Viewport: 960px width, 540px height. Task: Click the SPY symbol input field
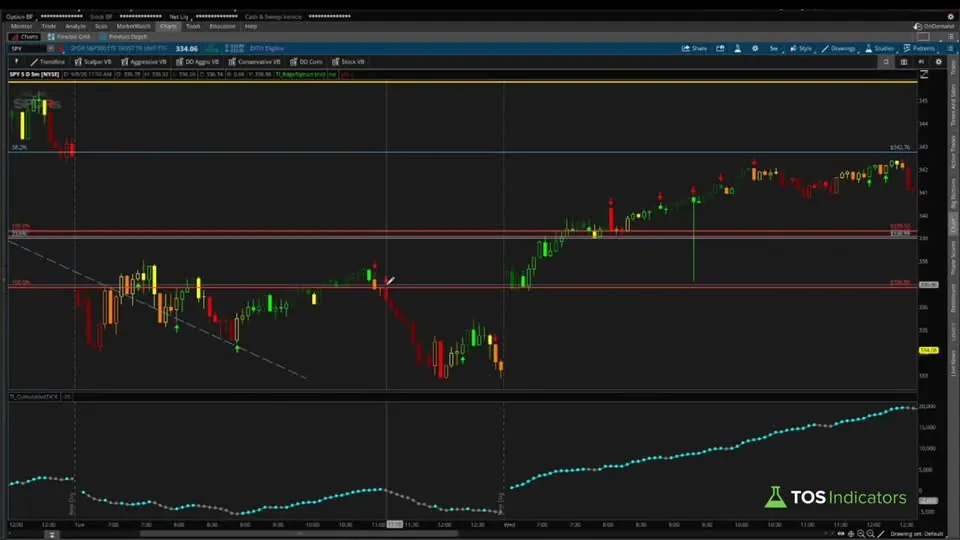(28, 48)
